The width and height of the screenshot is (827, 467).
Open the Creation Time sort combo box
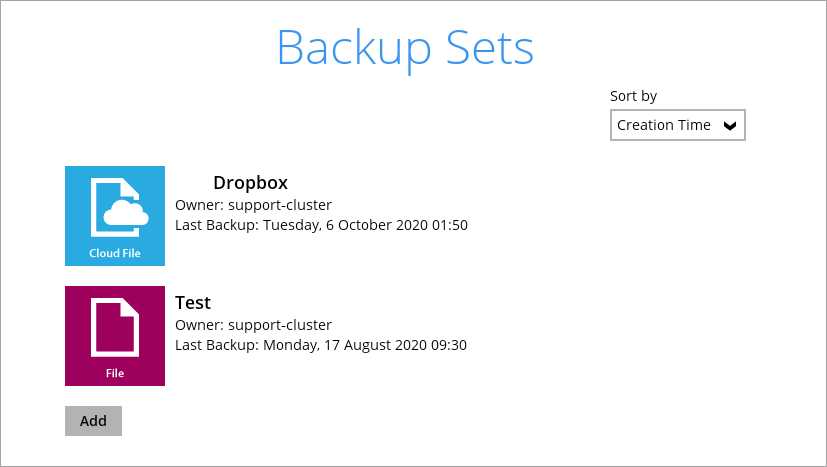coord(677,125)
